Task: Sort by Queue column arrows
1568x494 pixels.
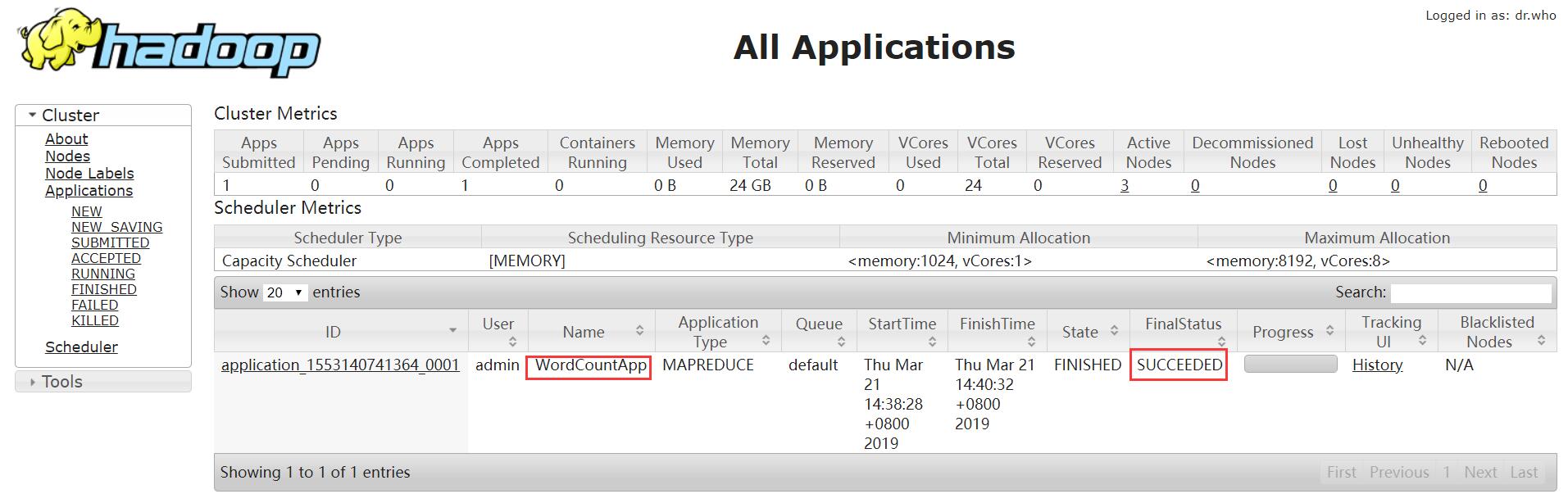Action: click(x=841, y=341)
